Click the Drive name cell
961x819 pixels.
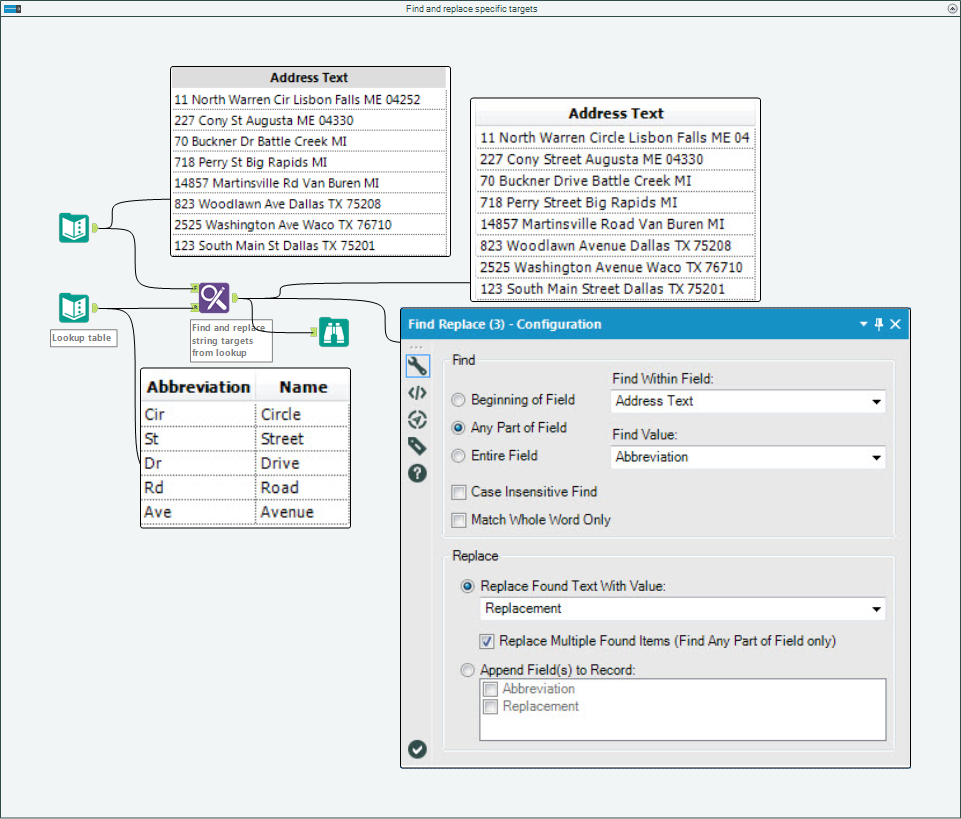click(x=303, y=464)
